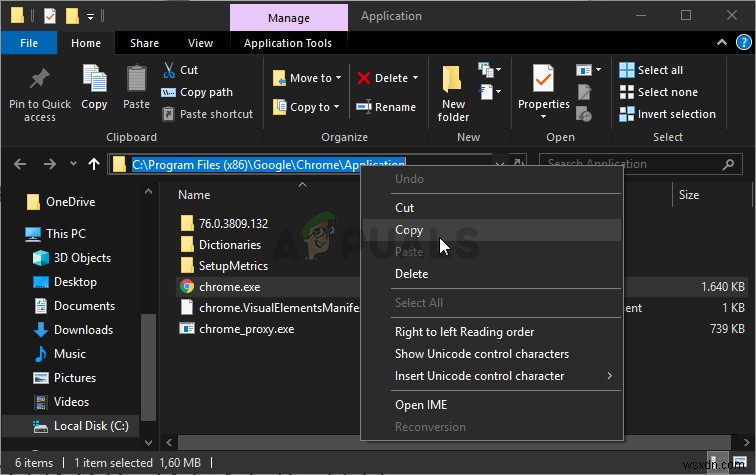This screenshot has width=756, height=475.
Task: Select Right to left Reading order
Action: 492,332
